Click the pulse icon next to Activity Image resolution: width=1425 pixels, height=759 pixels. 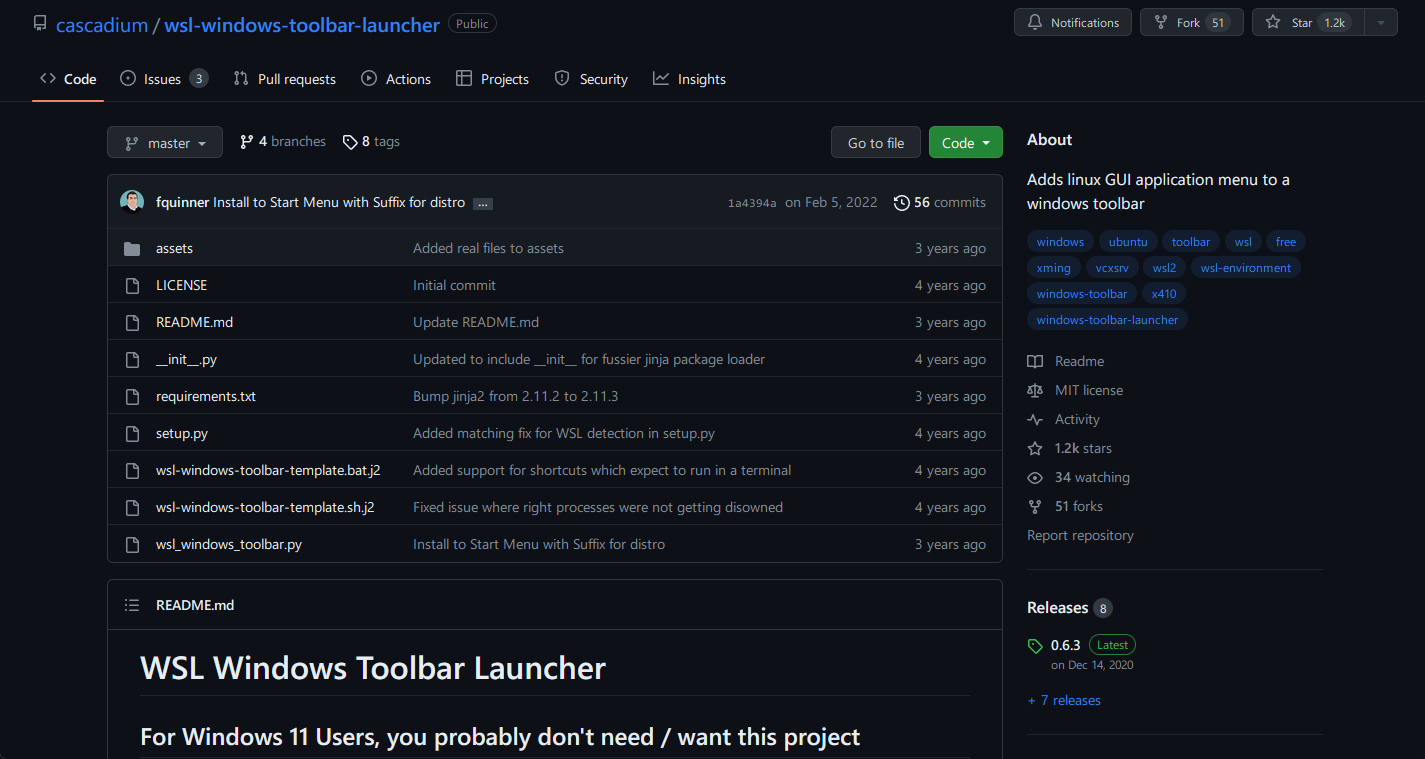[x=1035, y=420]
